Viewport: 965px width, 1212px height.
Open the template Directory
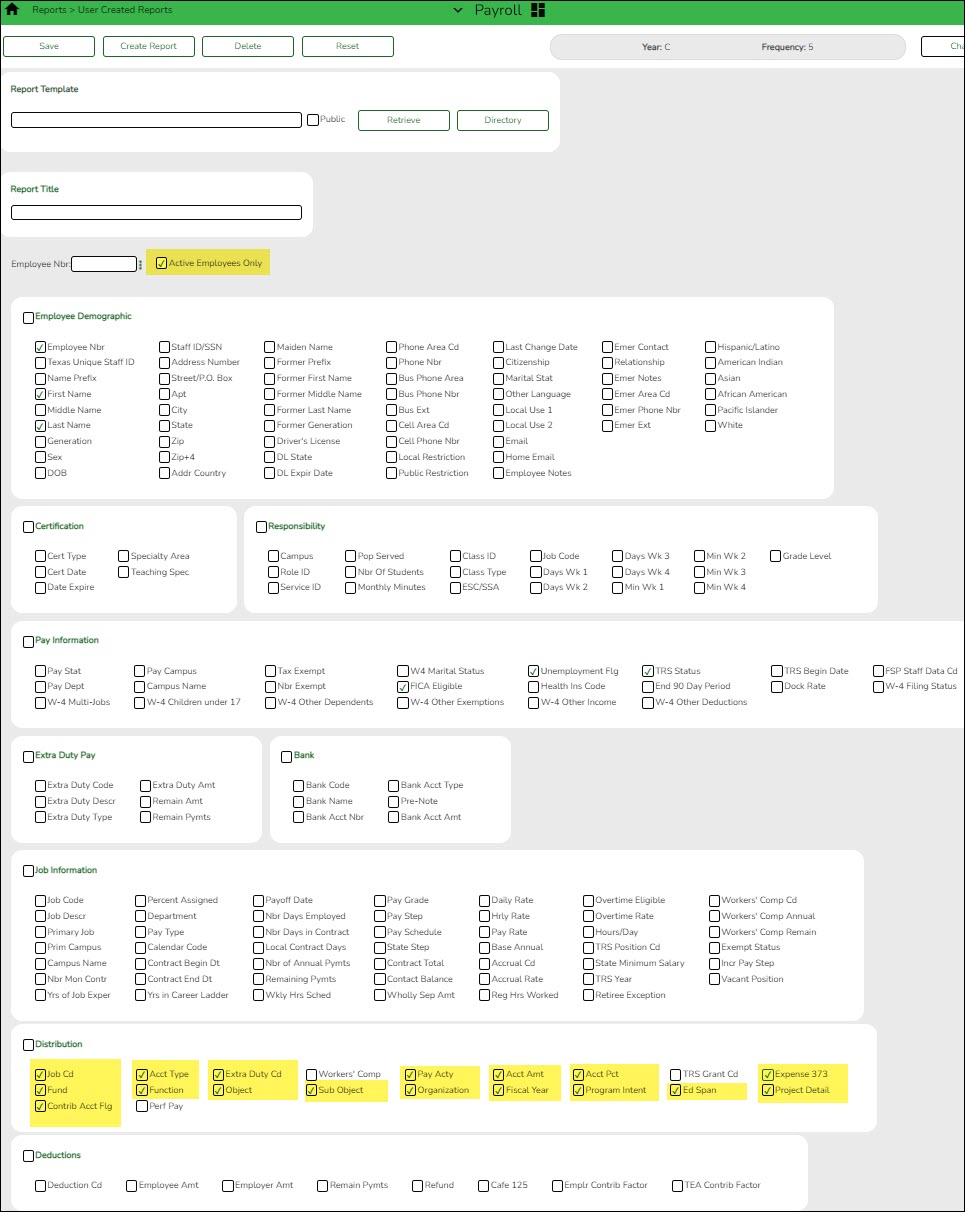502,119
